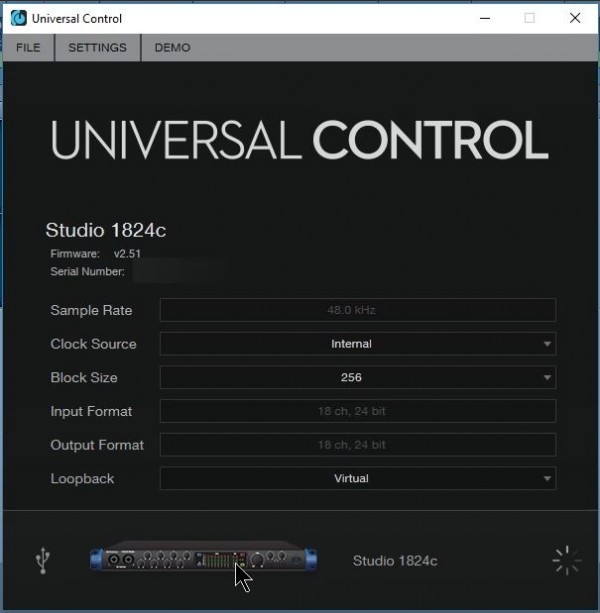This screenshot has width=600, height=613.
Task: Click the Studio 1824c label in bottom bar
Action: point(395,561)
